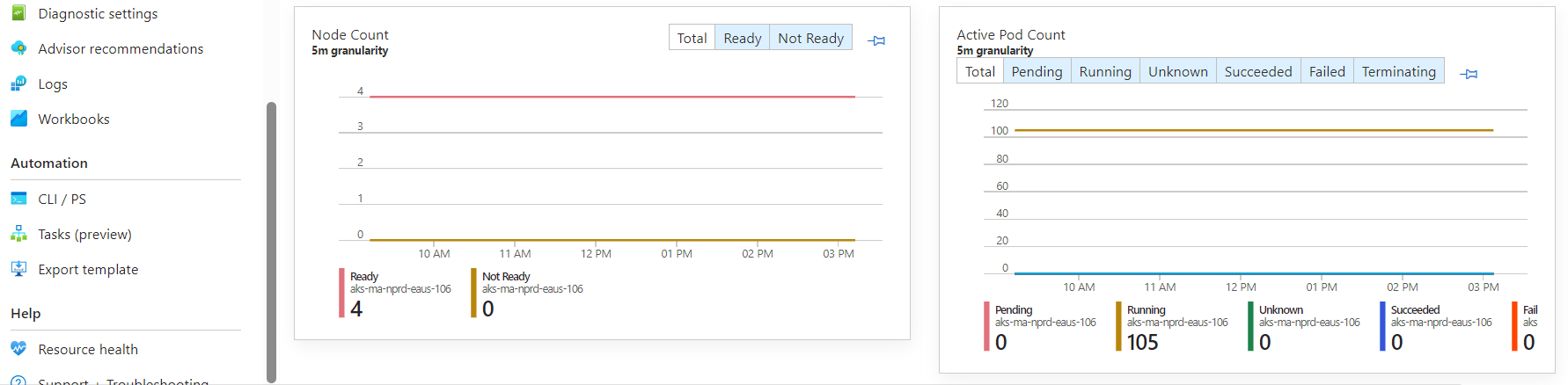Open the Advisor recommendations menu item
Screen dimensions: 1568x385
tap(121, 48)
